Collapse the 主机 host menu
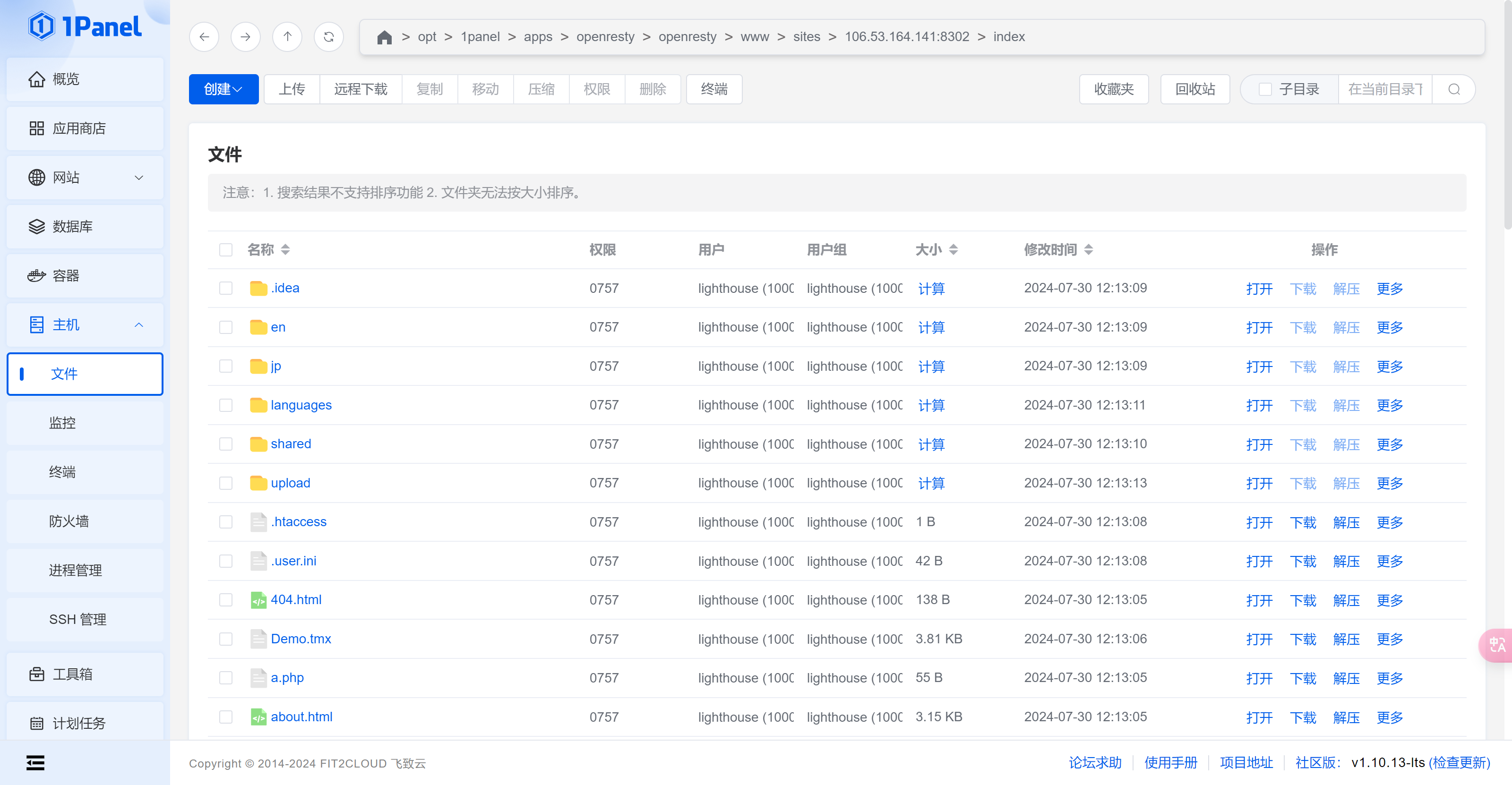The width and height of the screenshot is (1512, 785). tap(85, 325)
